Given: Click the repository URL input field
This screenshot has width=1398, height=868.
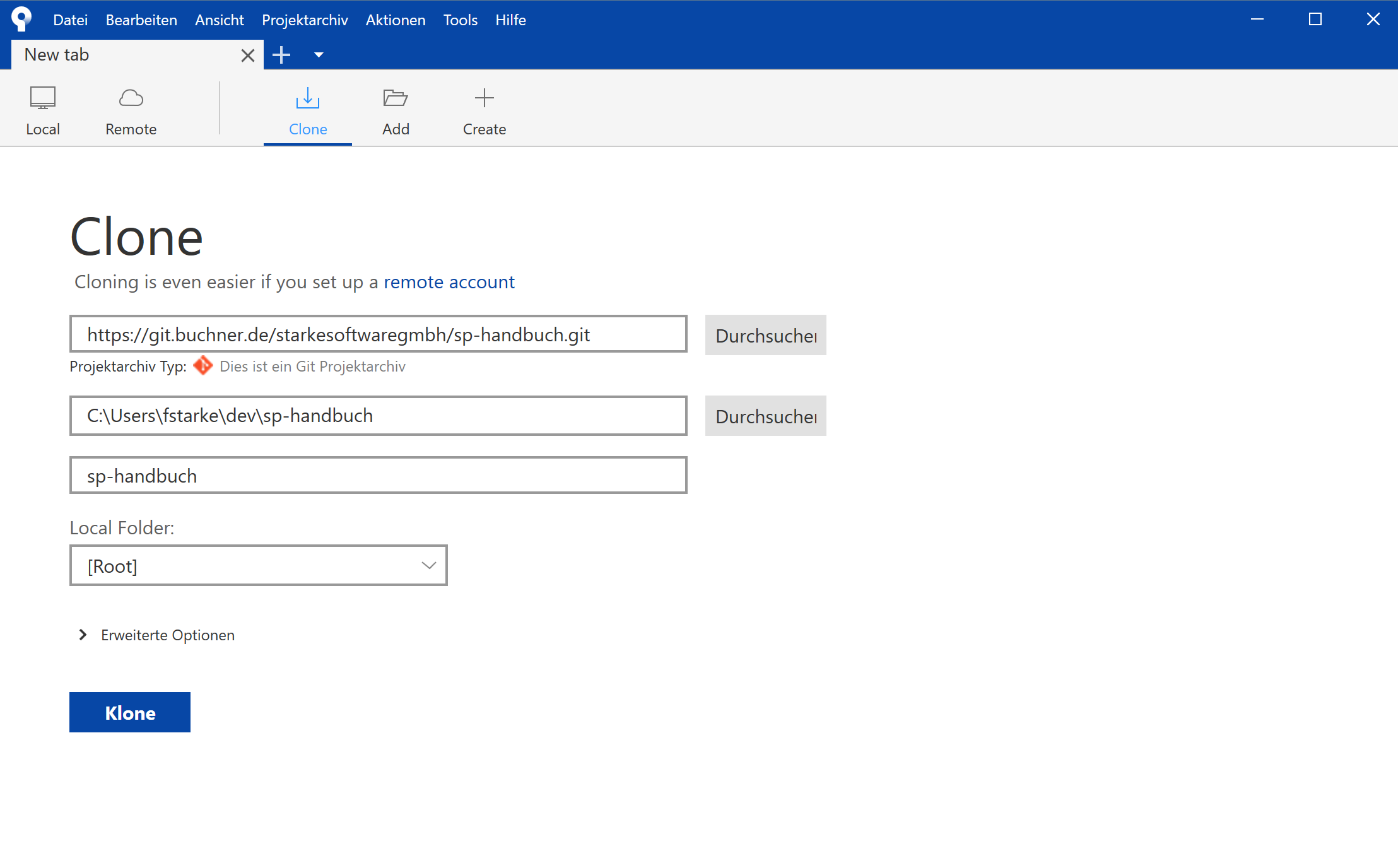Looking at the screenshot, I should point(378,334).
